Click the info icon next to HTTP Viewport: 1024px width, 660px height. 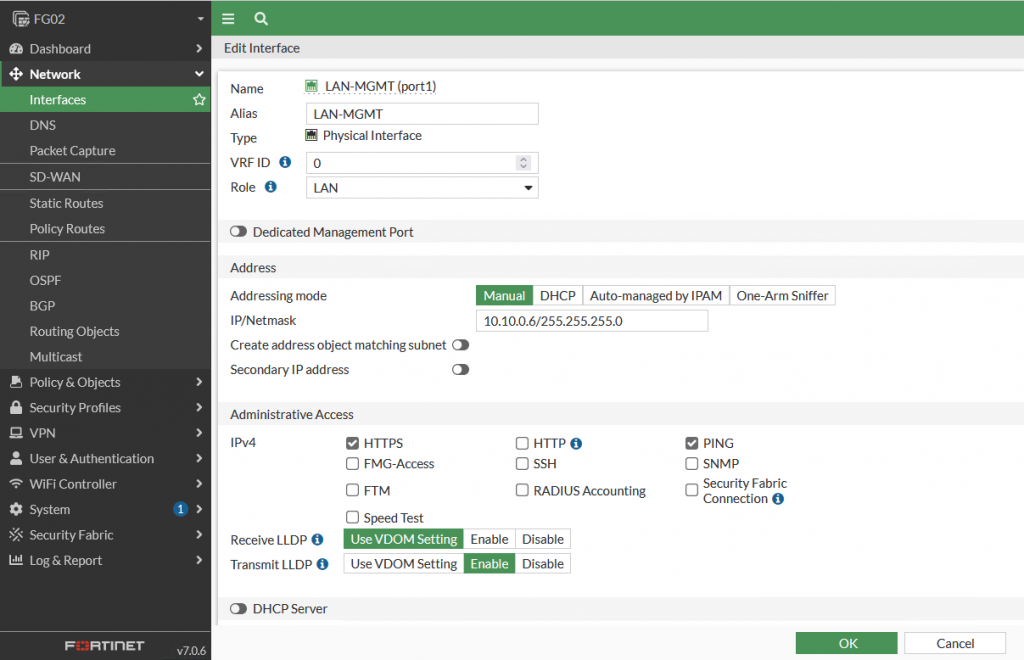point(576,443)
